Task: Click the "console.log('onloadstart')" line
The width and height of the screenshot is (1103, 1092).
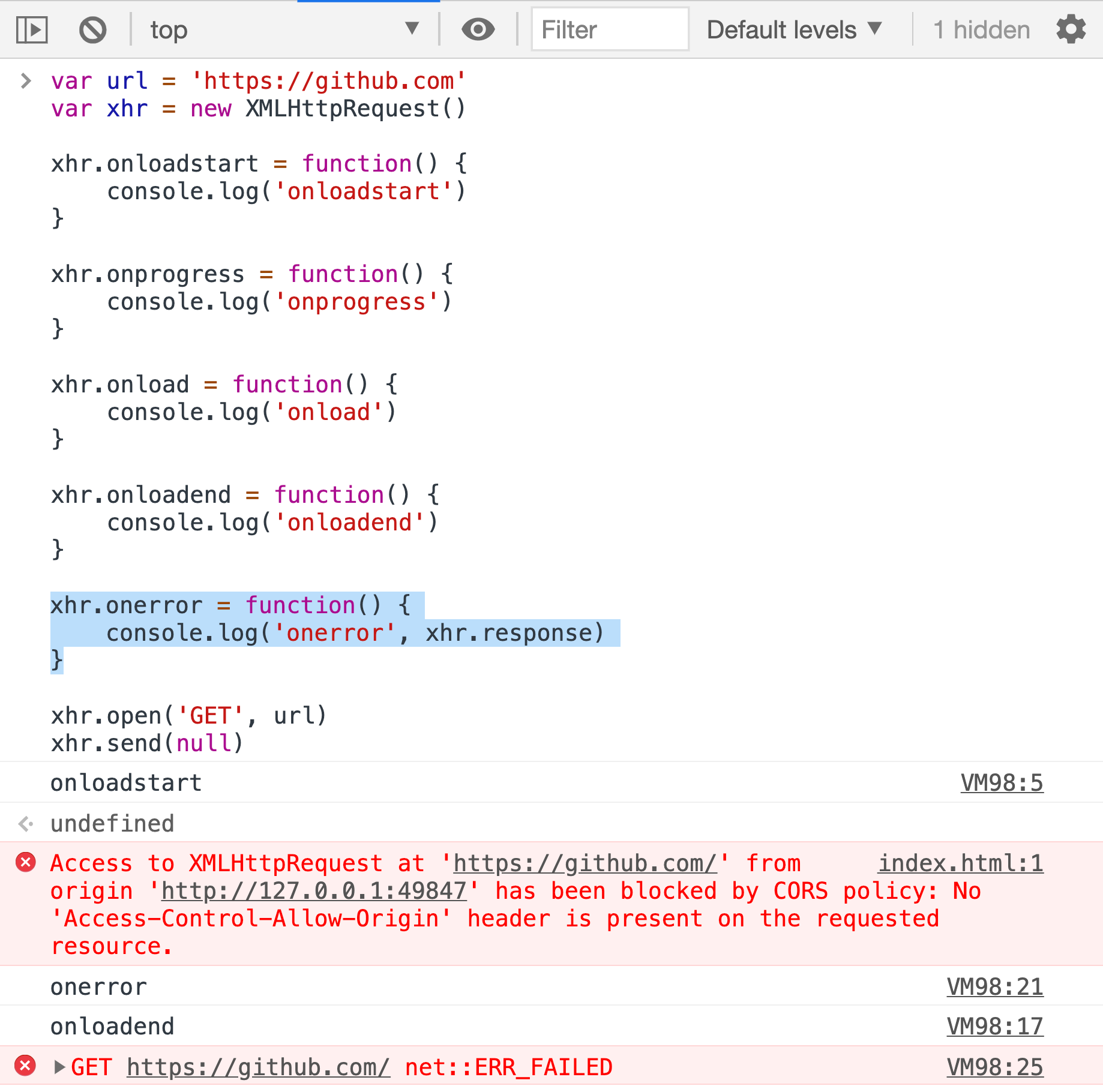Action: (x=286, y=191)
